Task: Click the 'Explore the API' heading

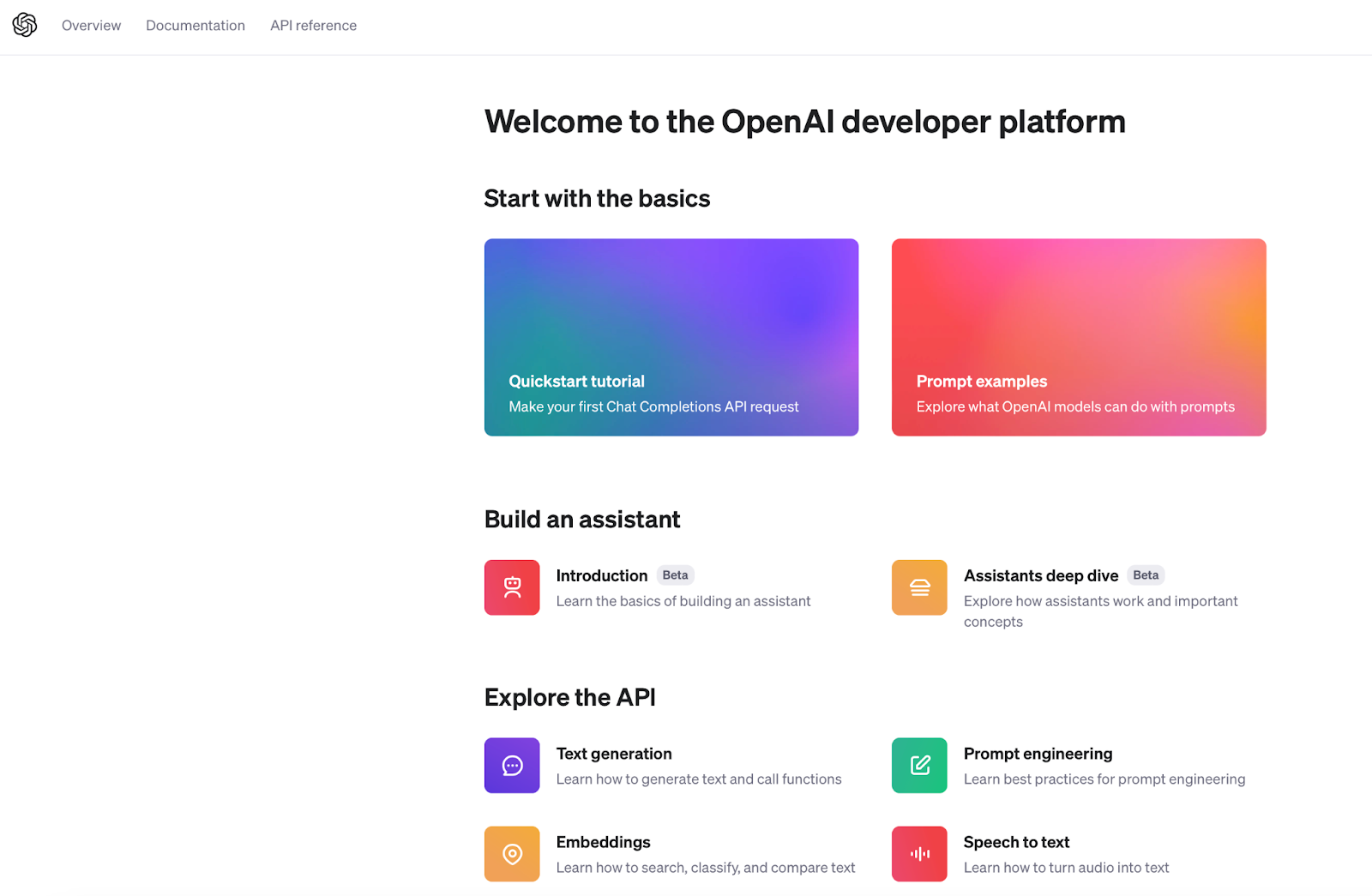Action: (x=570, y=697)
